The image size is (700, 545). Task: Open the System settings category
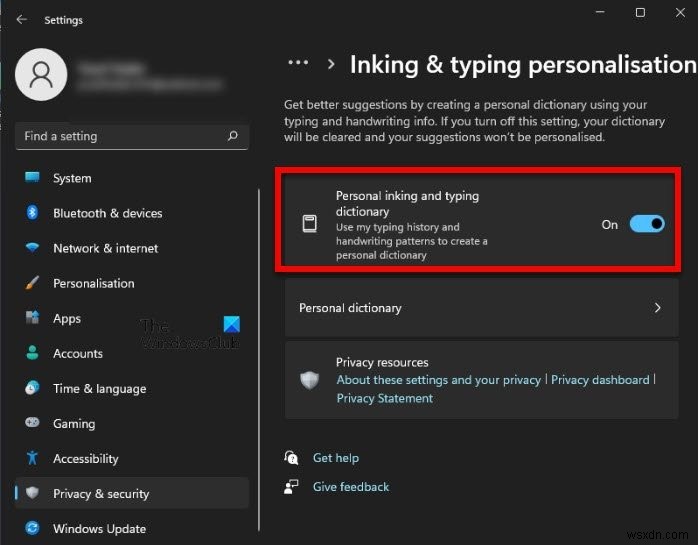click(131, 178)
